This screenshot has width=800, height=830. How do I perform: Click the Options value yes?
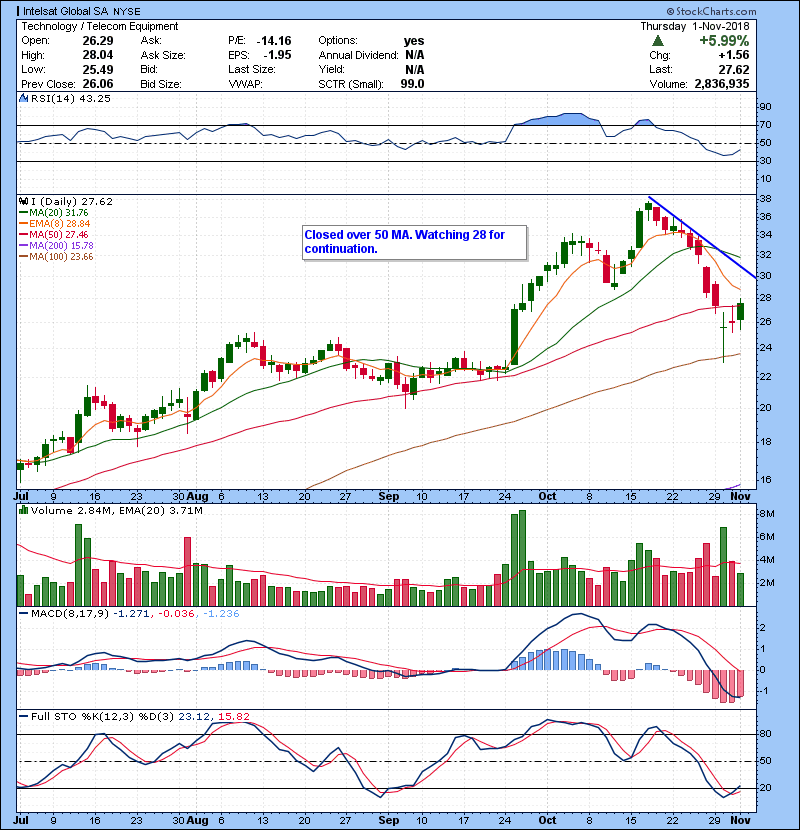coord(414,41)
